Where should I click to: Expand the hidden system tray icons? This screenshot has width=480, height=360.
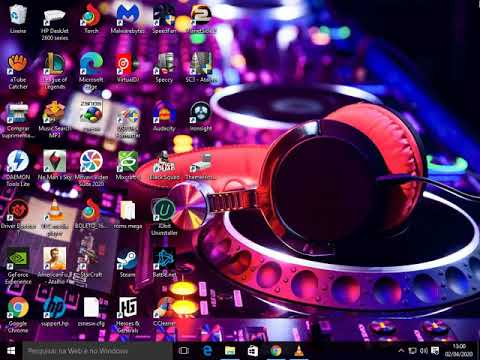tap(401, 351)
